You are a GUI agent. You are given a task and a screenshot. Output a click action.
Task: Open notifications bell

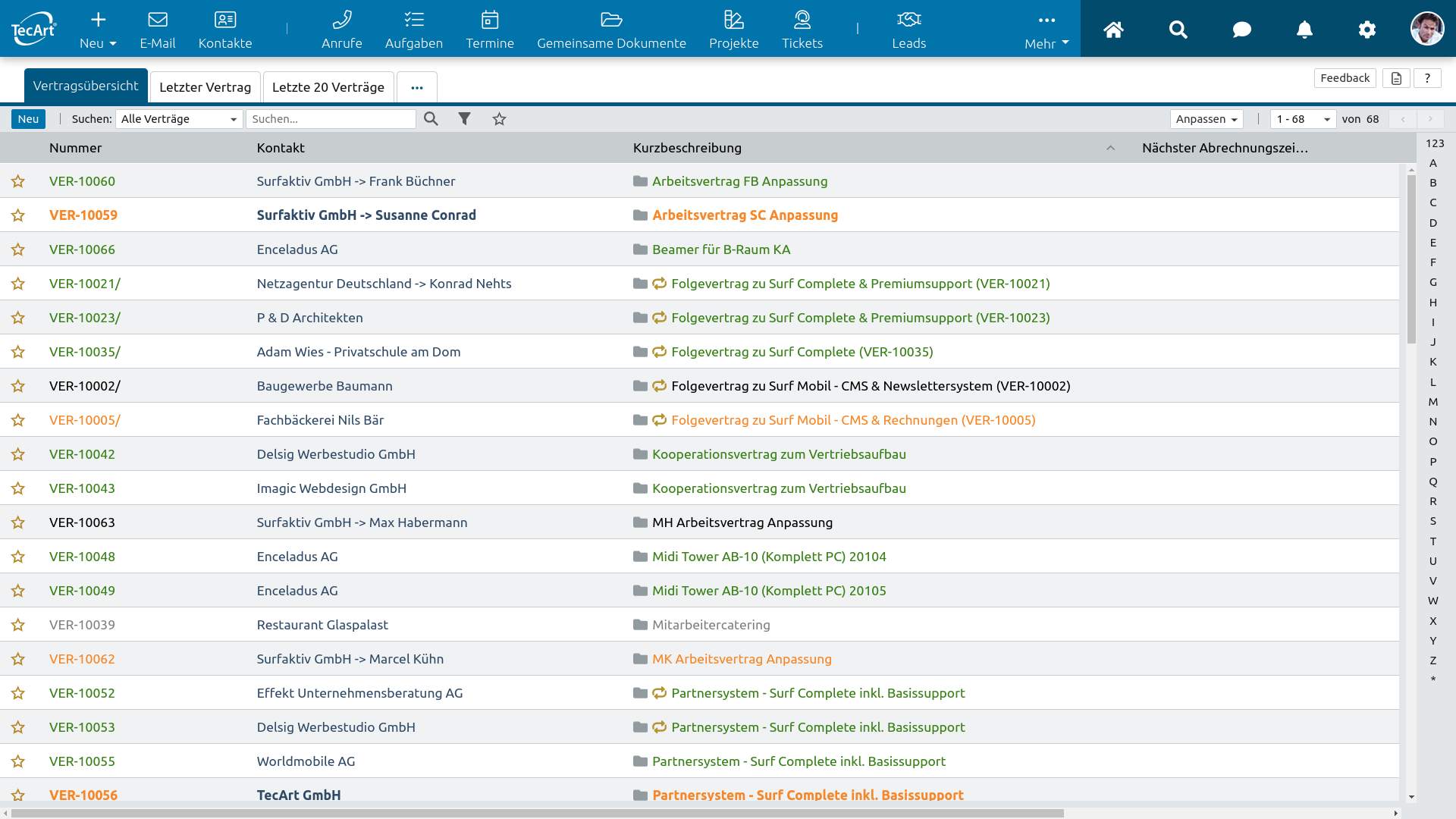1304,30
